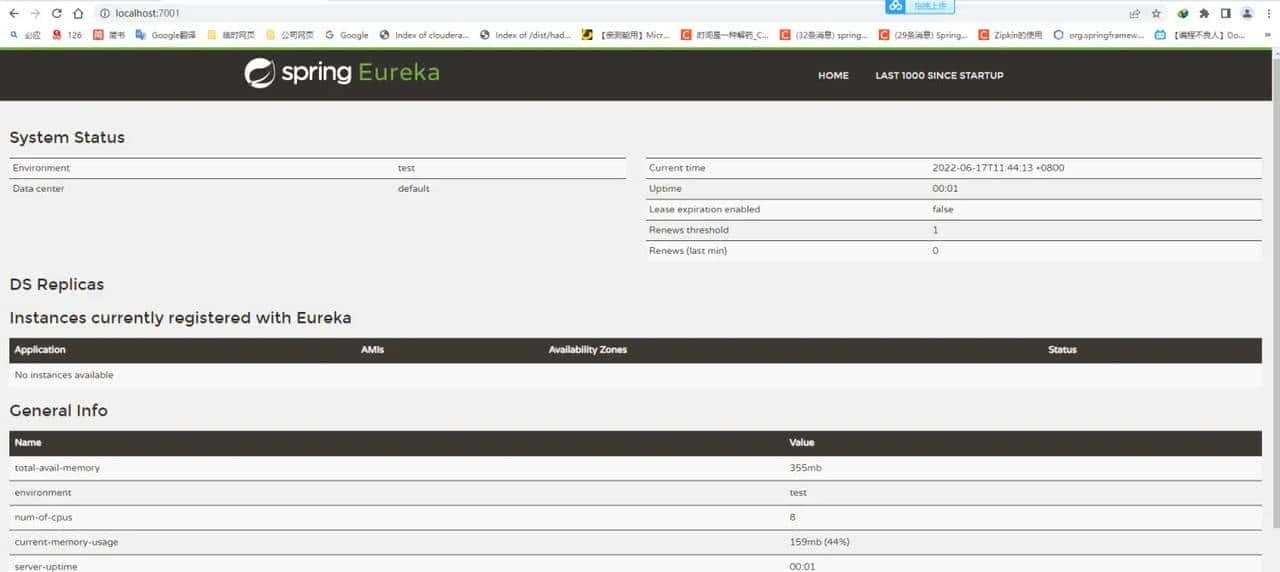This screenshot has width=1280, height=572.
Task: Open the Extensions puzzle icon
Action: click(x=1204, y=14)
